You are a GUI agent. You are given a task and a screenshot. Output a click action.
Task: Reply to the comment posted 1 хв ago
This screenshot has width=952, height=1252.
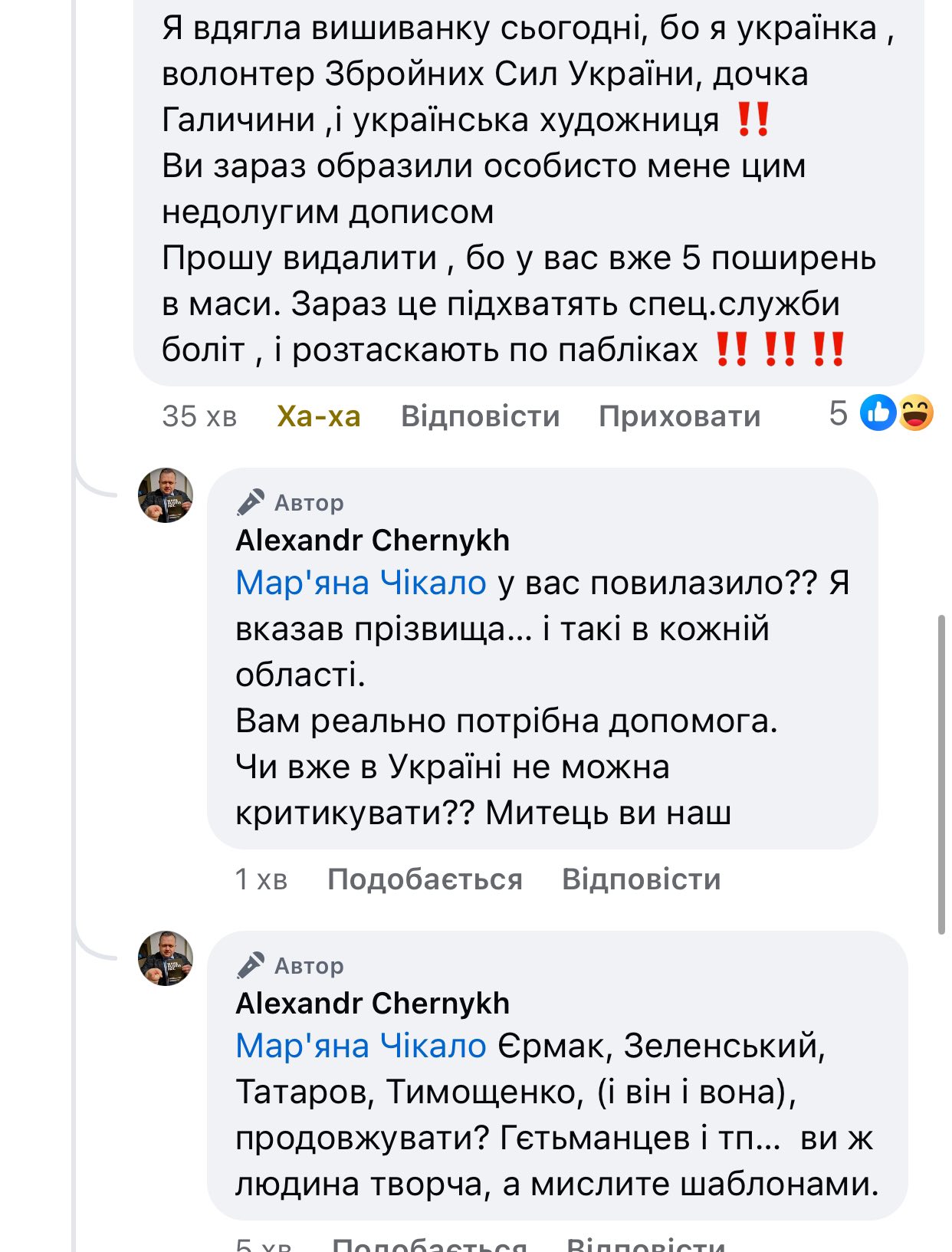(642, 879)
